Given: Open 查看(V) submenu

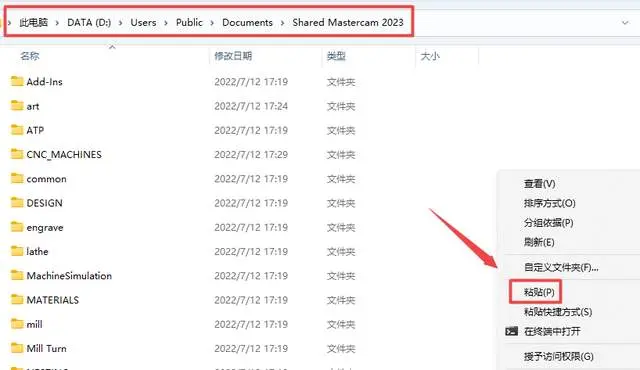Looking at the screenshot, I should (540, 184).
